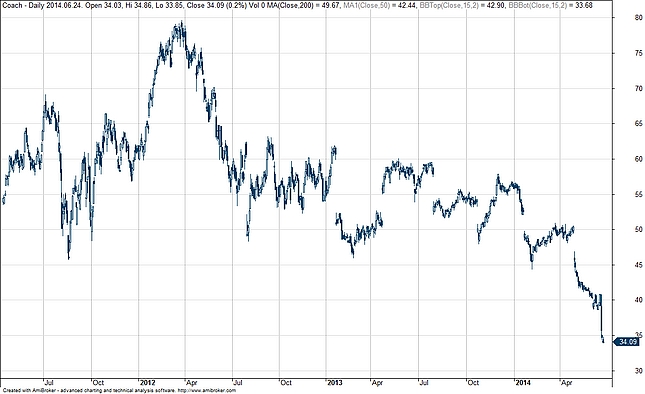
Task: Select the 70 price axis label
Action: [x=638, y=88]
